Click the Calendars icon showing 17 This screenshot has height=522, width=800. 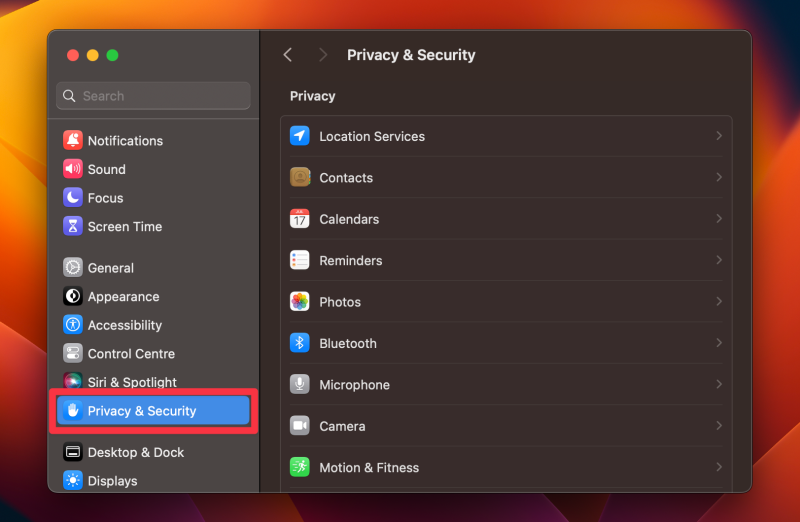tap(299, 218)
